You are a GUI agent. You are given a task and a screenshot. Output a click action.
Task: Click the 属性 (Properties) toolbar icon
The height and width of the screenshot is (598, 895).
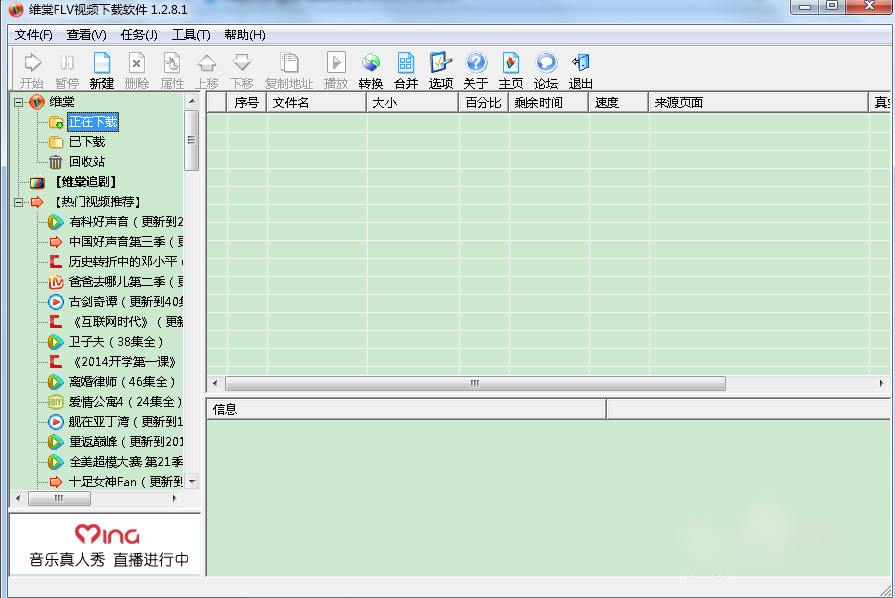coord(170,66)
